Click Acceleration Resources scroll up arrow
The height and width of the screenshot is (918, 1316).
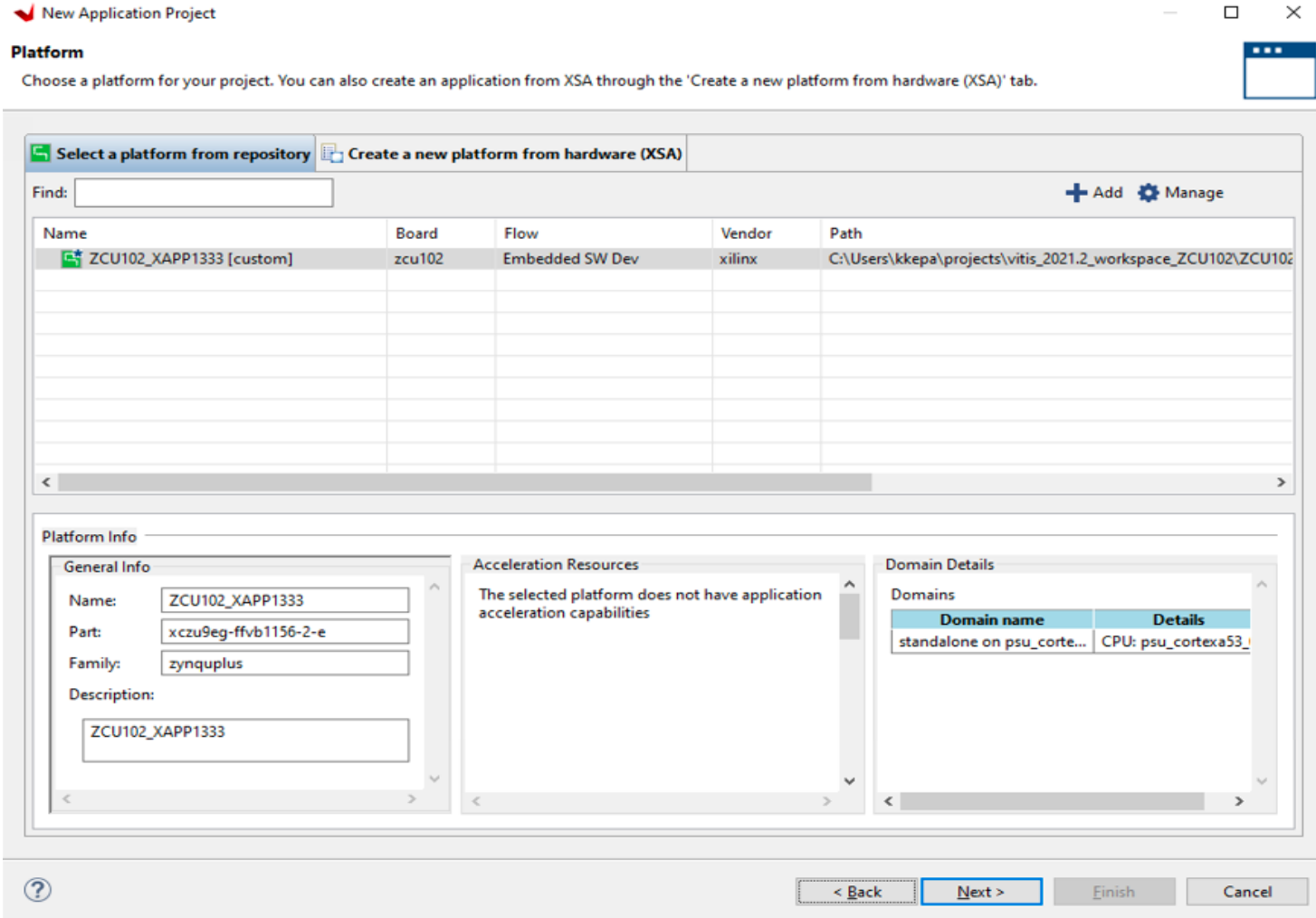click(849, 585)
